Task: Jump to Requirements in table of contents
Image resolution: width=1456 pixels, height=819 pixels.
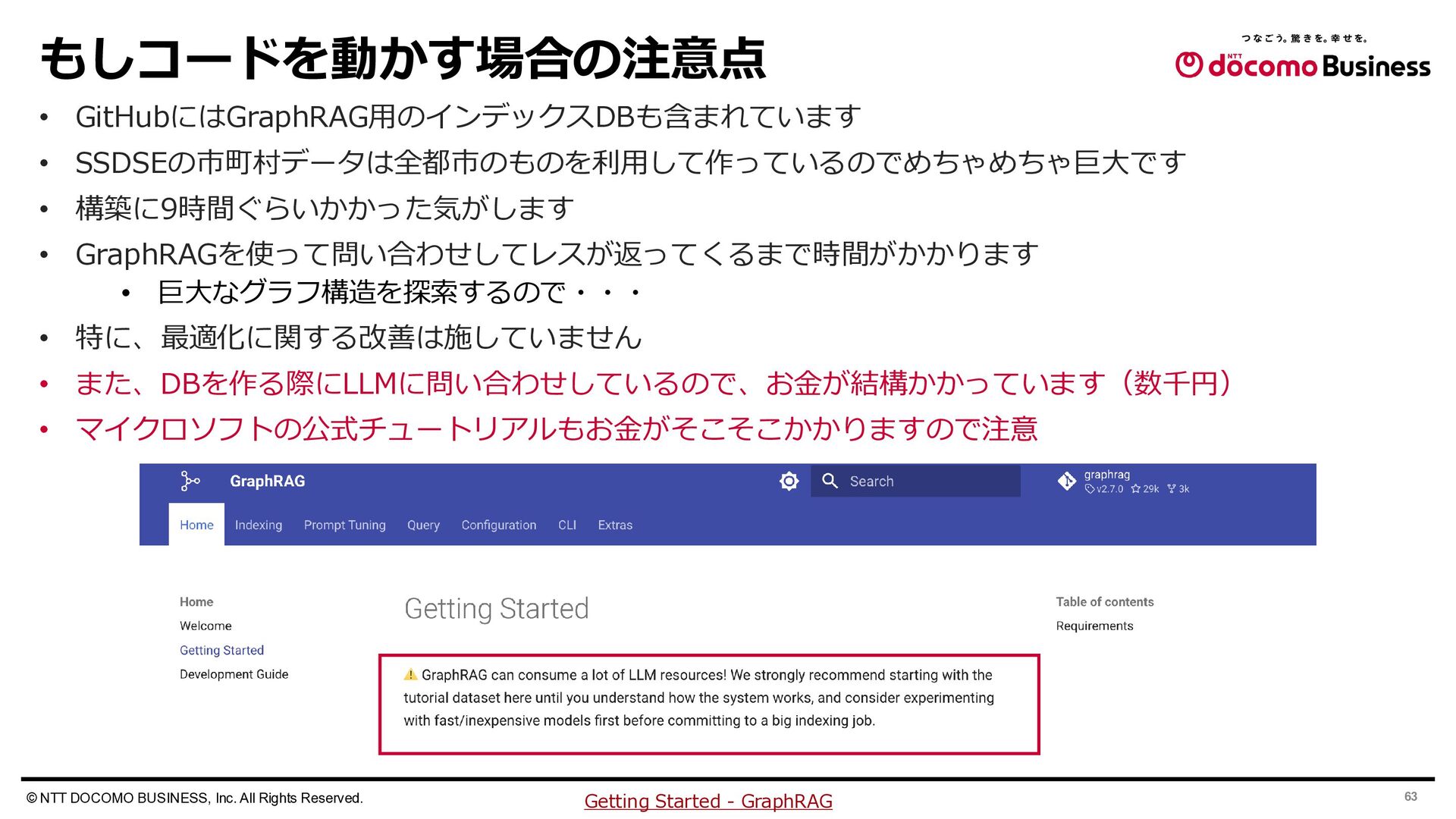Action: pos(1094,626)
